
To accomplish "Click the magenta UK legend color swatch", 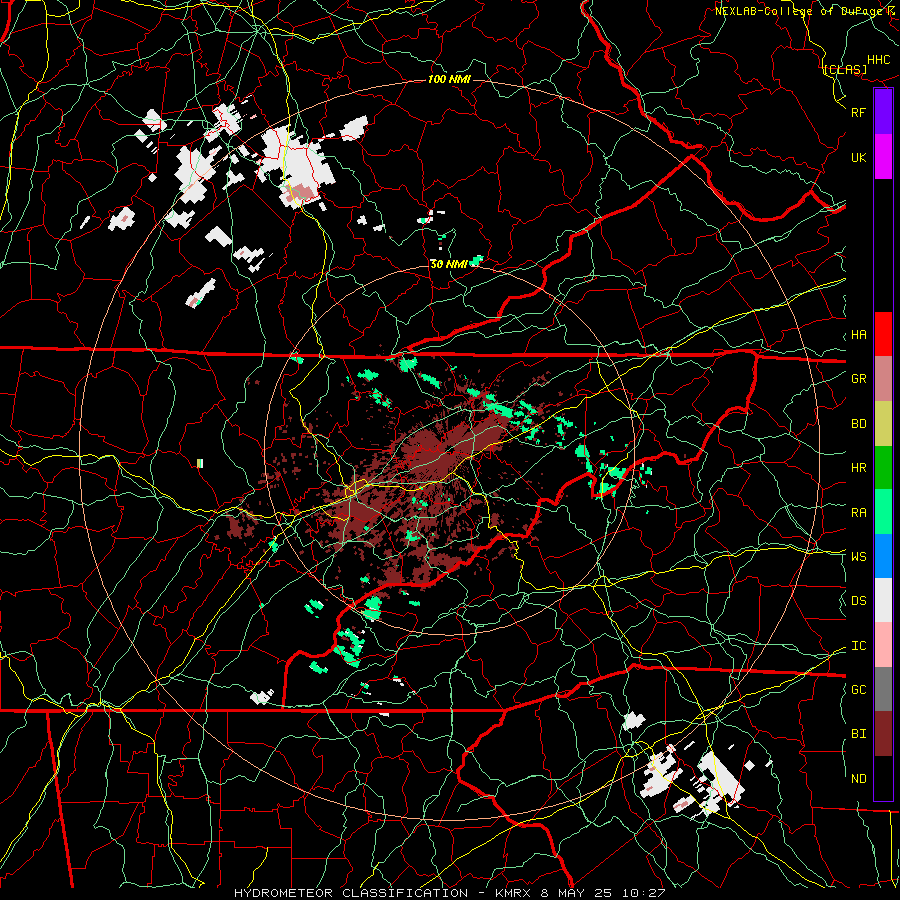I will 883,157.
